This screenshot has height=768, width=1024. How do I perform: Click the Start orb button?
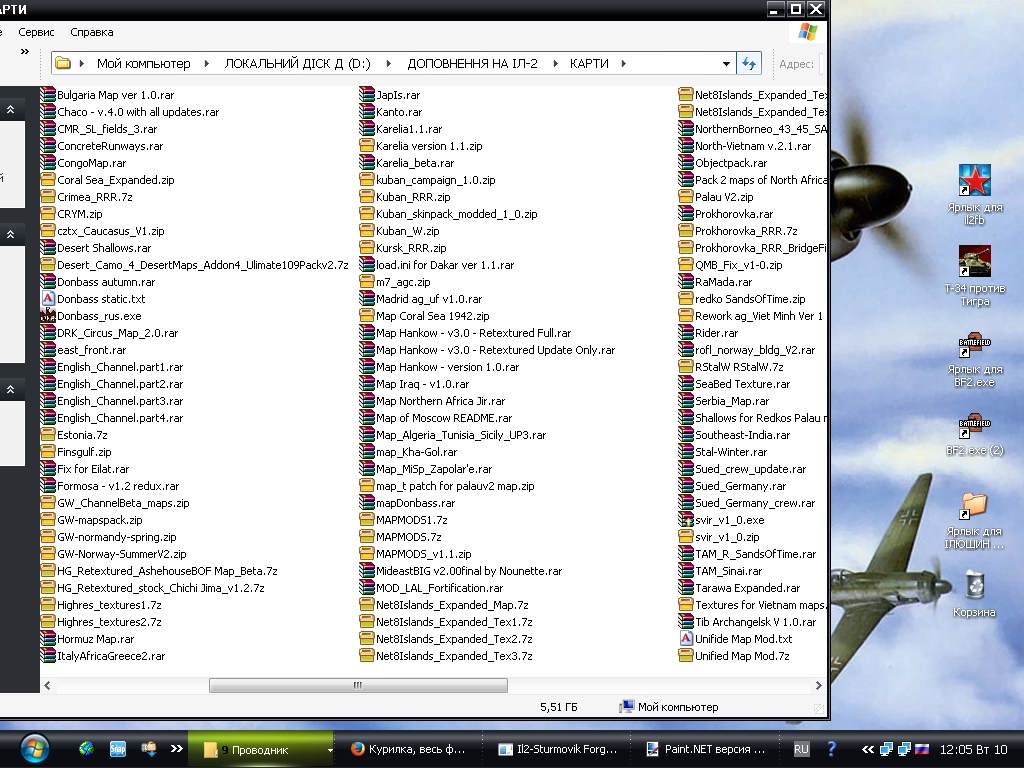(34, 749)
